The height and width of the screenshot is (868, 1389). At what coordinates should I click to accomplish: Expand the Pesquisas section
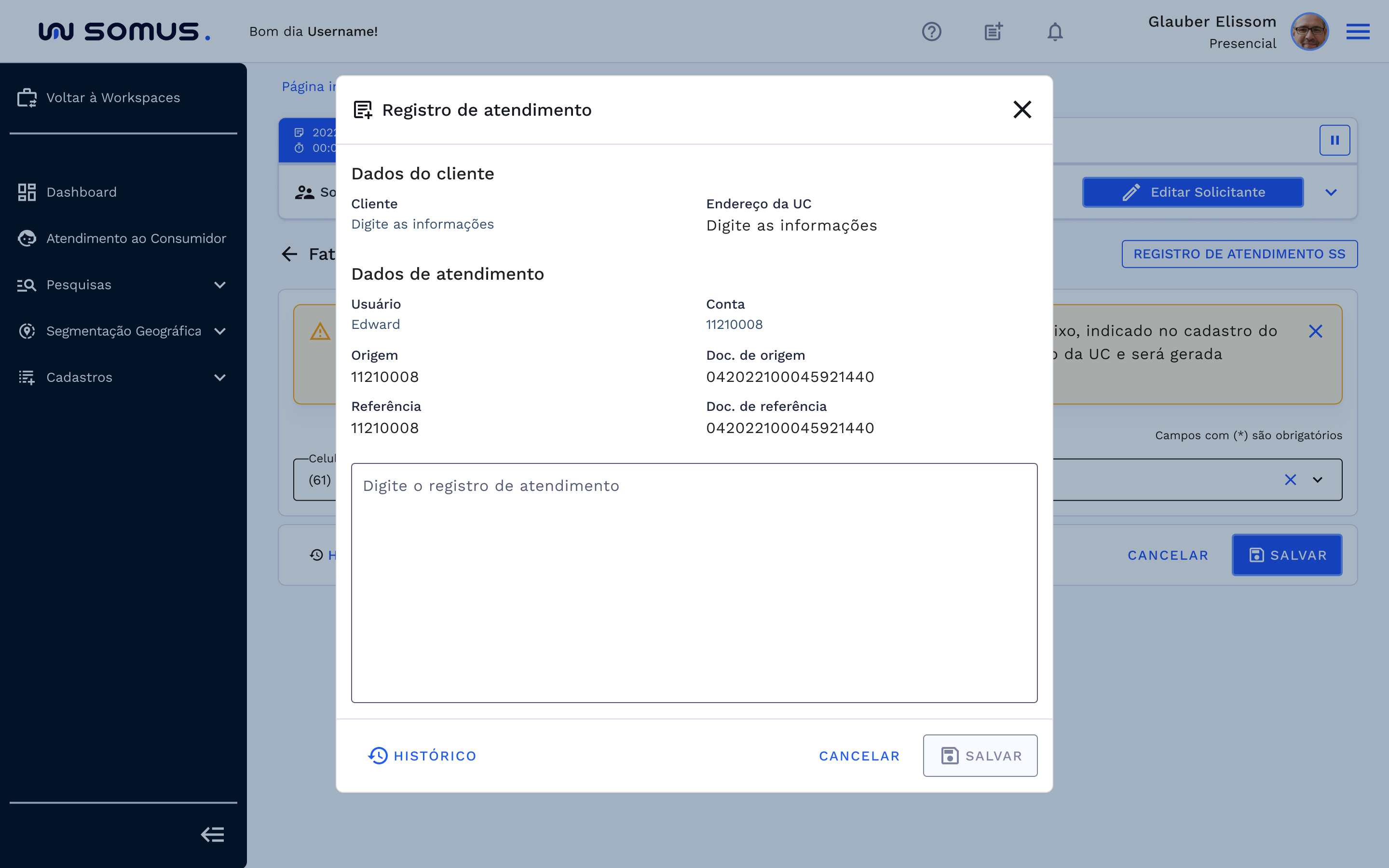click(220, 285)
